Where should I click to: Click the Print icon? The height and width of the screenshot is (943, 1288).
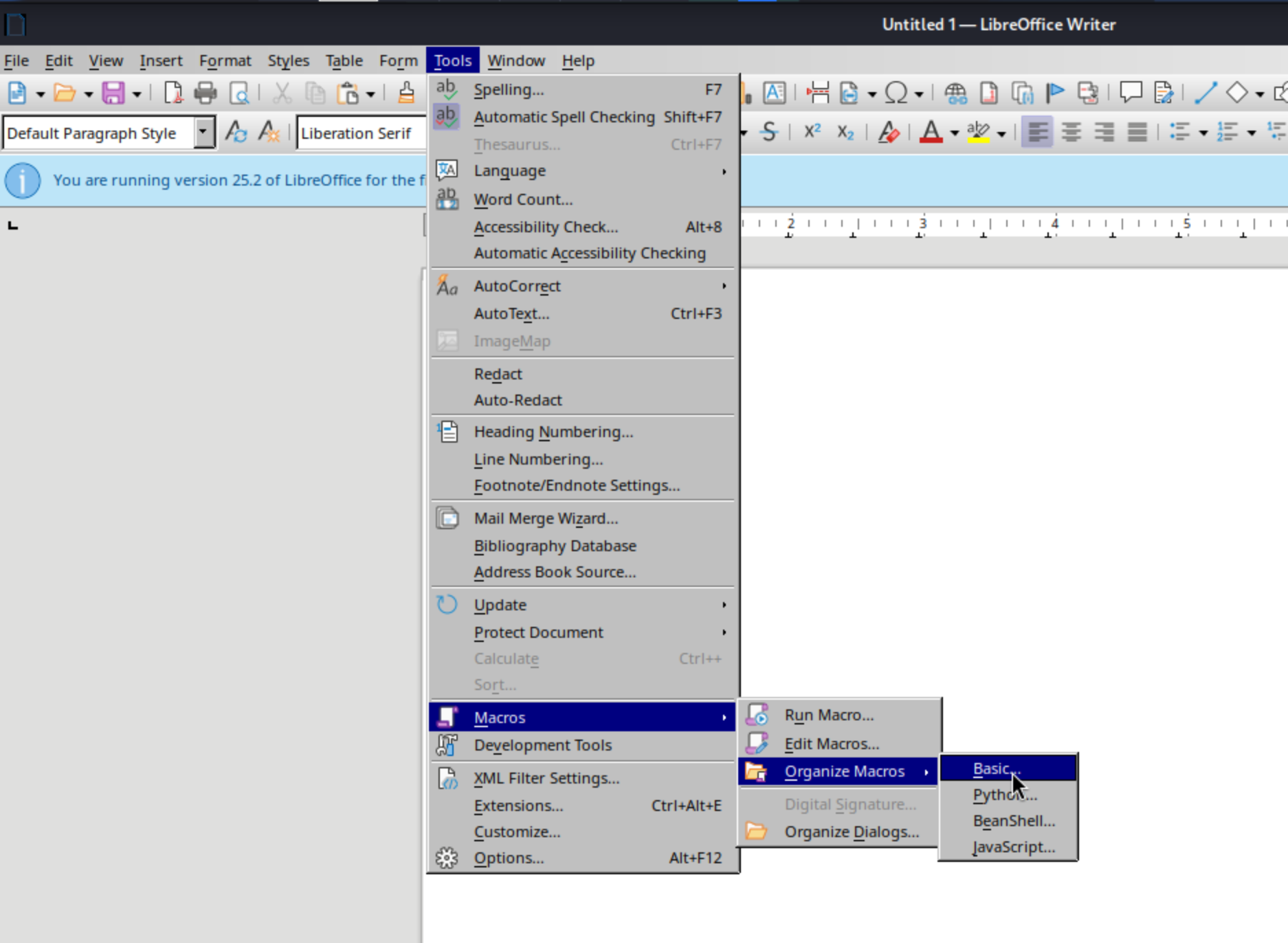[x=206, y=93]
